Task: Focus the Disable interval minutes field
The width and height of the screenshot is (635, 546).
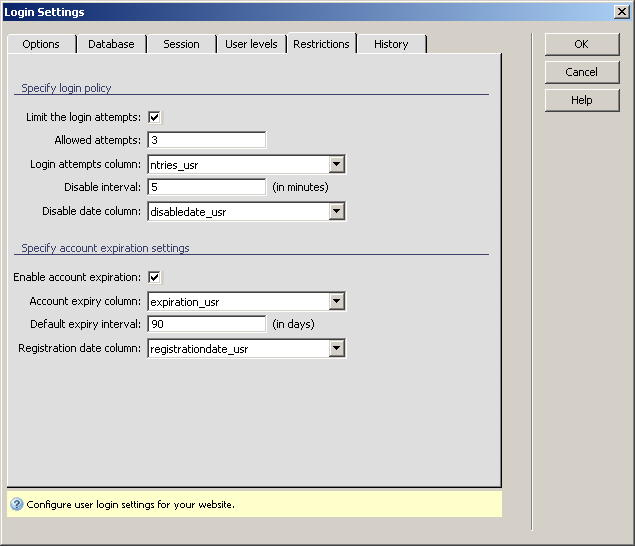Action: [206, 187]
